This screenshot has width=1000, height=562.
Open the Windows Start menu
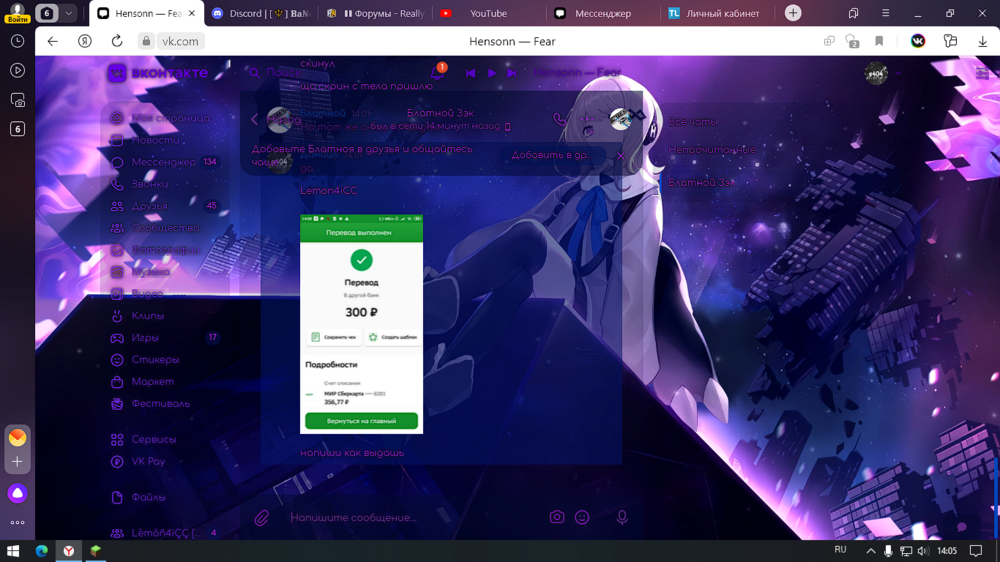tap(13, 551)
